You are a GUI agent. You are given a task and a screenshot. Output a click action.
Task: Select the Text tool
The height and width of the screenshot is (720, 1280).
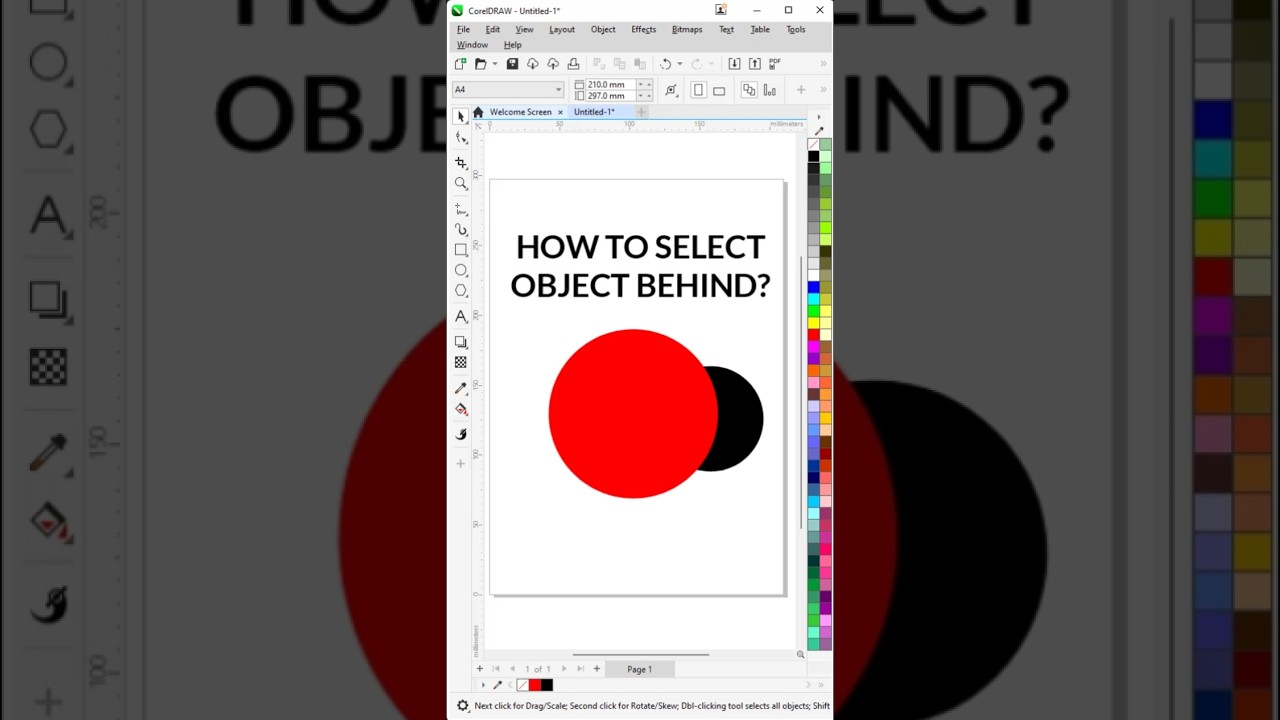click(x=461, y=316)
